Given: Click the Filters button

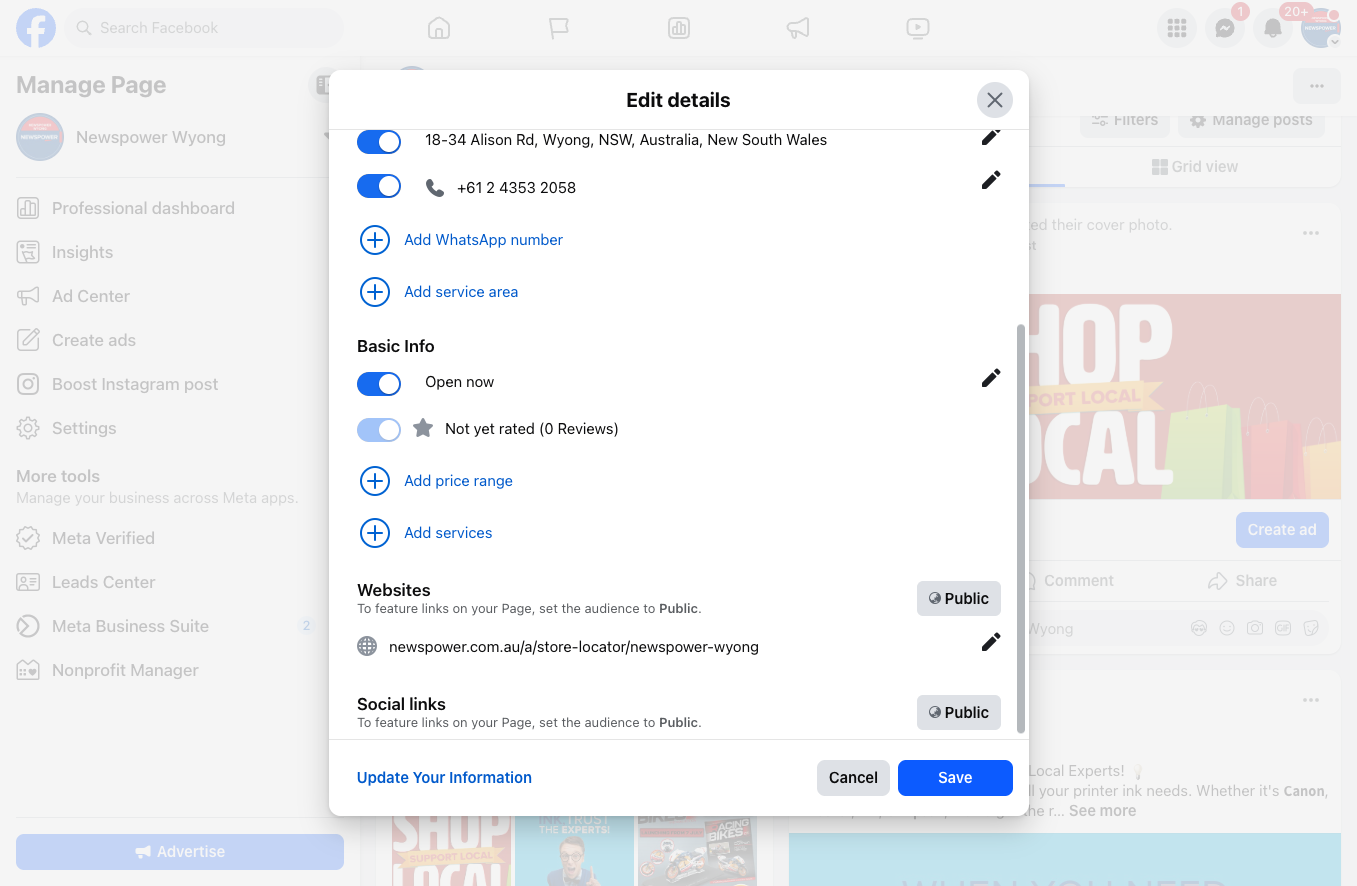Looking at the screenshot, I should [1124, 120].
